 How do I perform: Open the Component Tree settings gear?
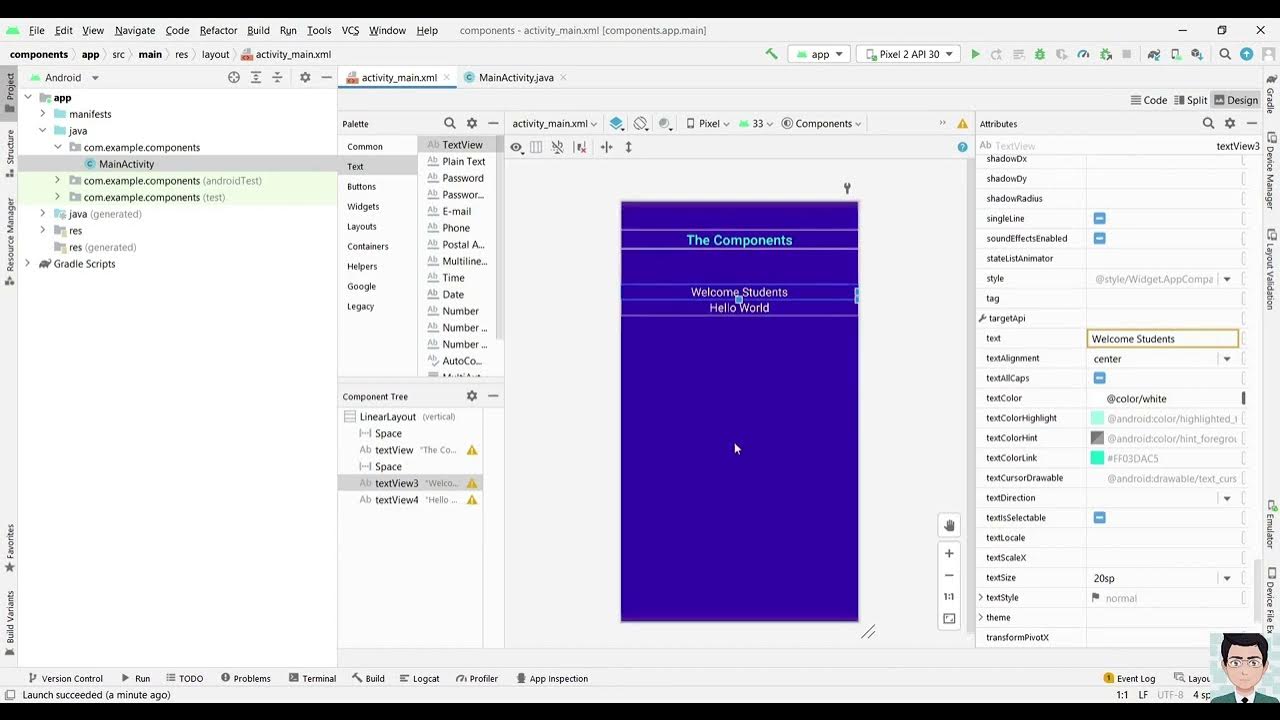pos(472,396)
